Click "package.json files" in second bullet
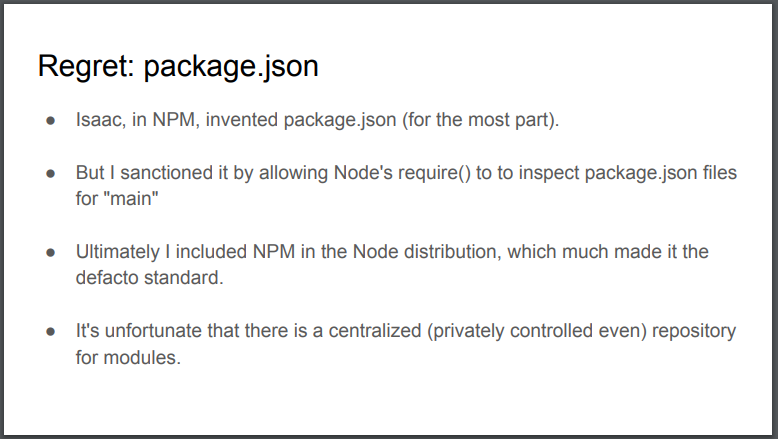Image resolution: width=778 pixels, height=439 pixels. point(661,173)
